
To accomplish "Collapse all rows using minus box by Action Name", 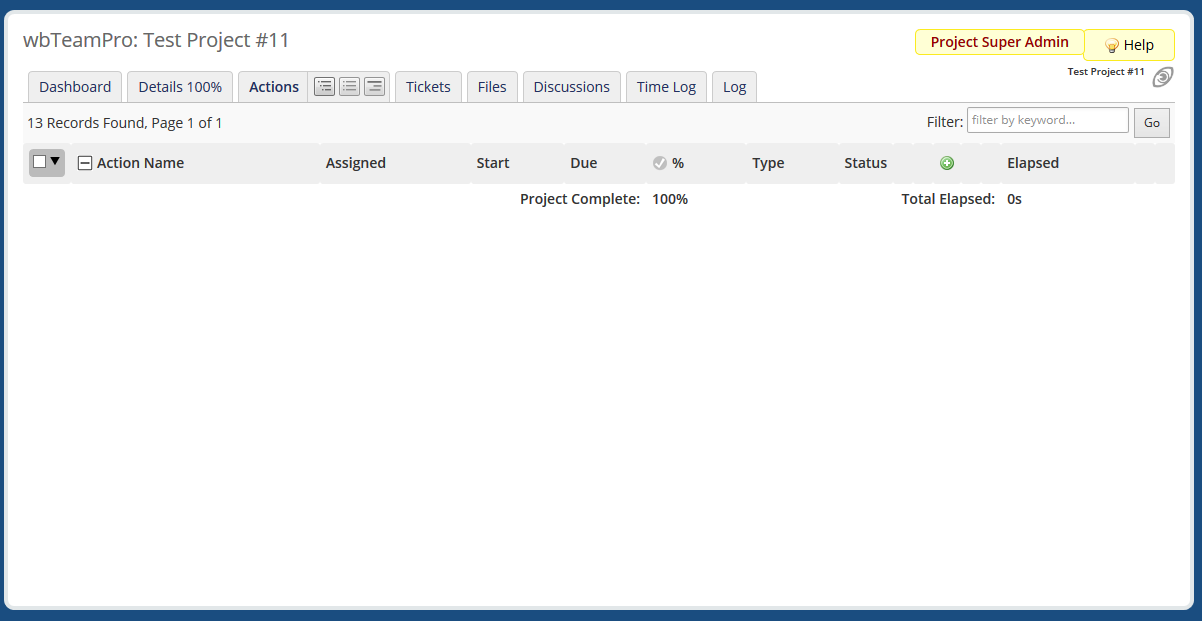I will 85,163.
